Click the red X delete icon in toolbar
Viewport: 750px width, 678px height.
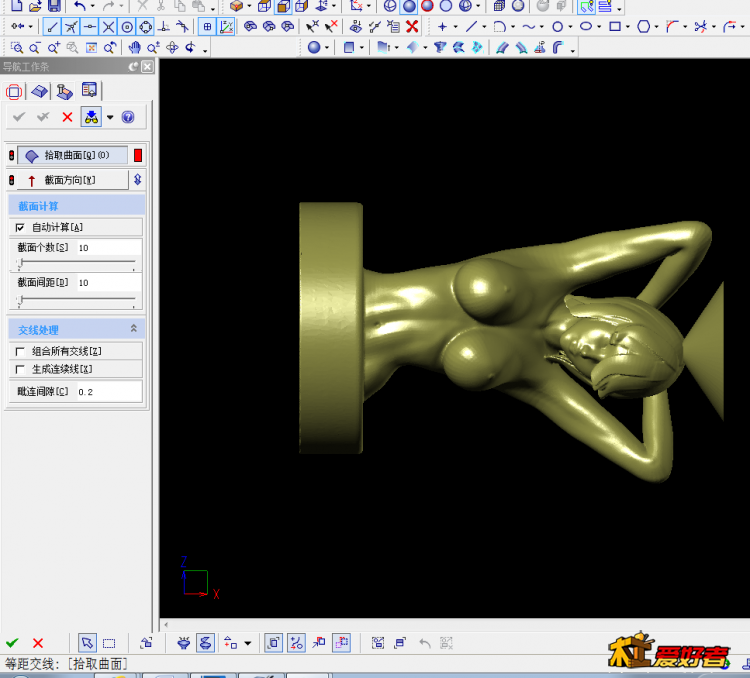coord(412,26)
